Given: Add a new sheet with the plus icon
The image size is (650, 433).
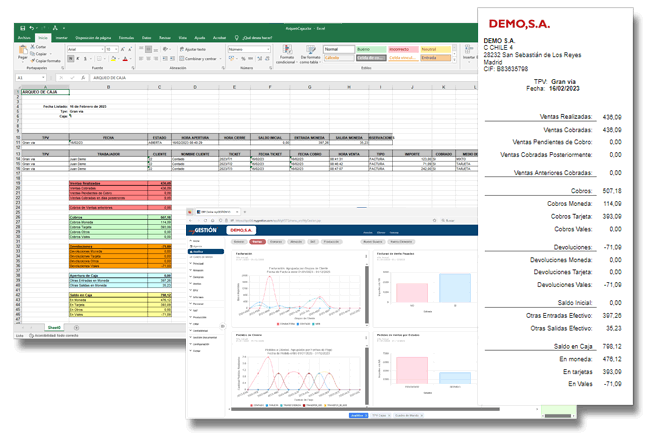Looking at the screenshot, I should pyautogui.click(x=75, y=326).
